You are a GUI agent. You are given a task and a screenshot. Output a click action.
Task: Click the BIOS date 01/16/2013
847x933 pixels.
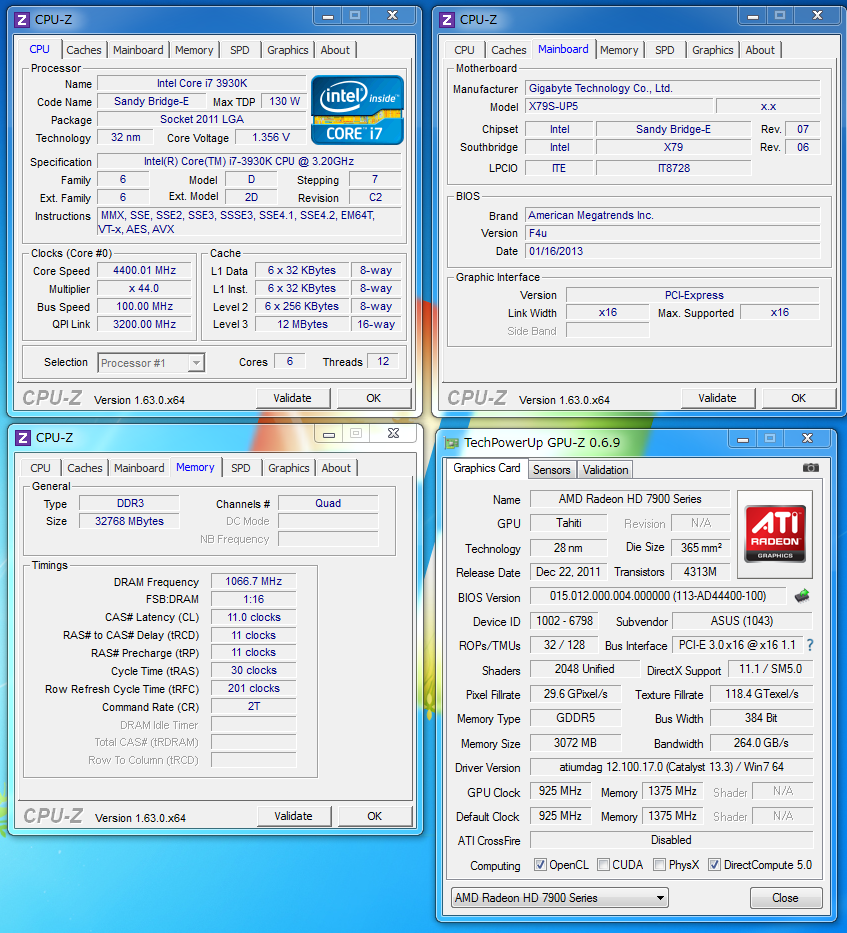click(673, 251)
